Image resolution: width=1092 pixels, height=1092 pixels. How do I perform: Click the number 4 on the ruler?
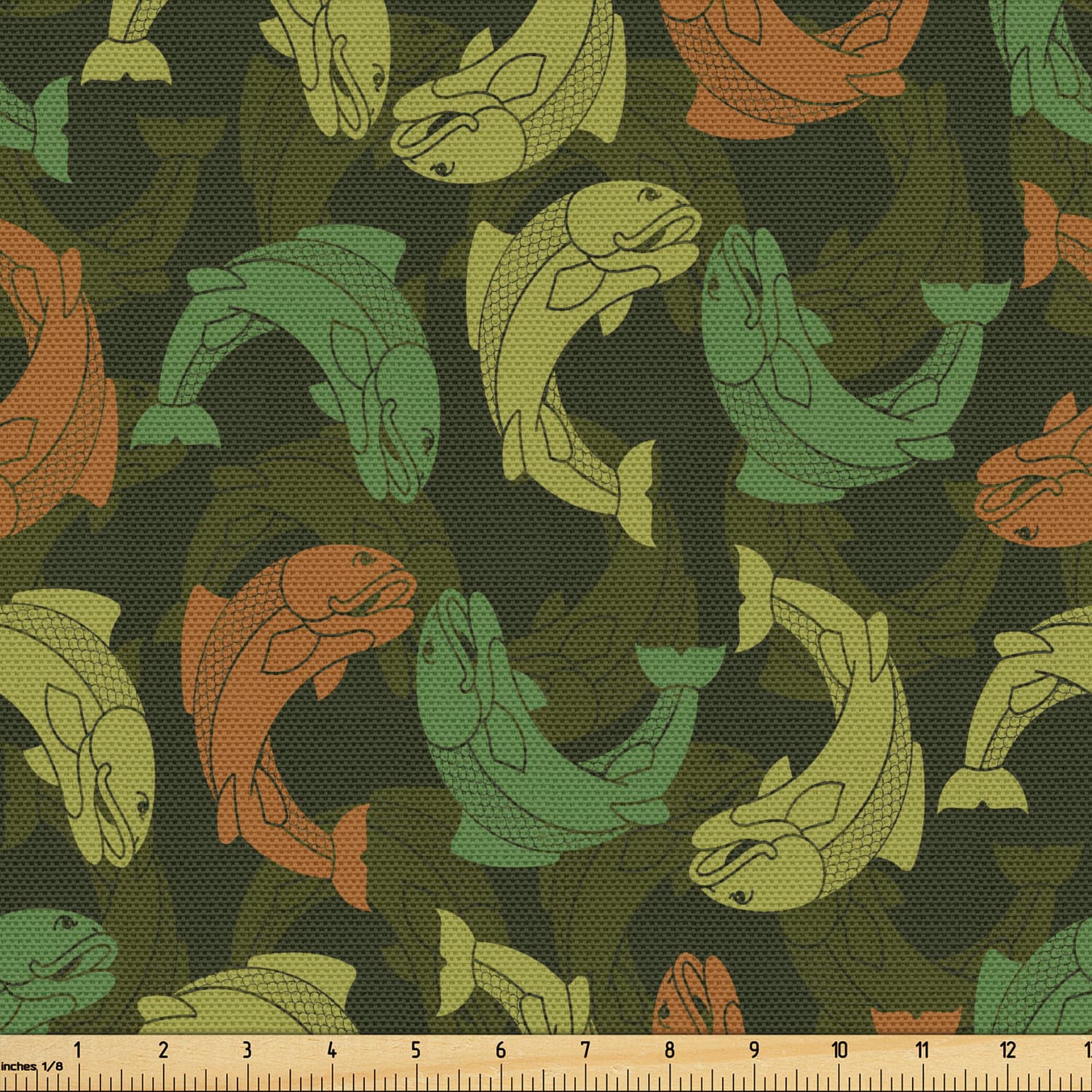coord(332,1049)
